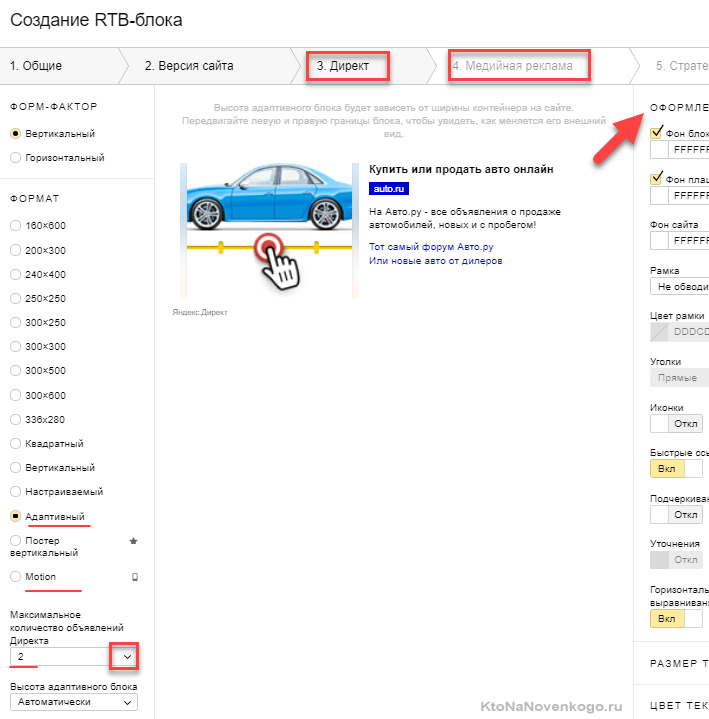Open the Или новые авто от дилеров link

[x=436, y=261]
